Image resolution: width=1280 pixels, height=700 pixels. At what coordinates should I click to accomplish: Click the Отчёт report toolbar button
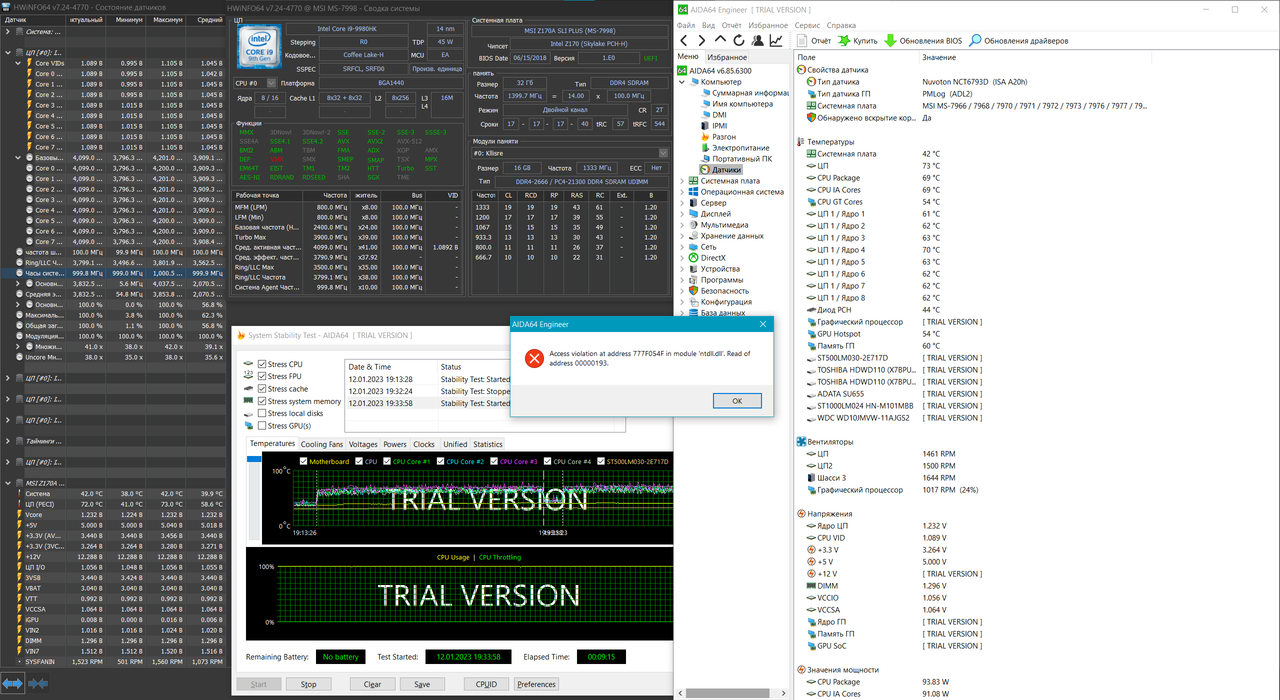[x=814, y=41]
